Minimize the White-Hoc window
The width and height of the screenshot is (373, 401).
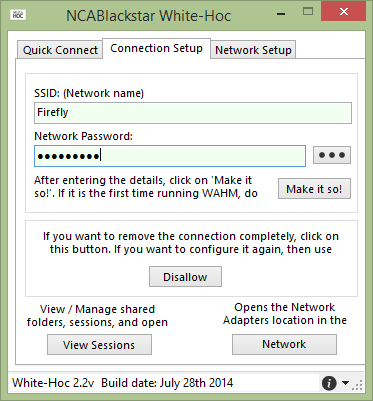pos(281,14)
